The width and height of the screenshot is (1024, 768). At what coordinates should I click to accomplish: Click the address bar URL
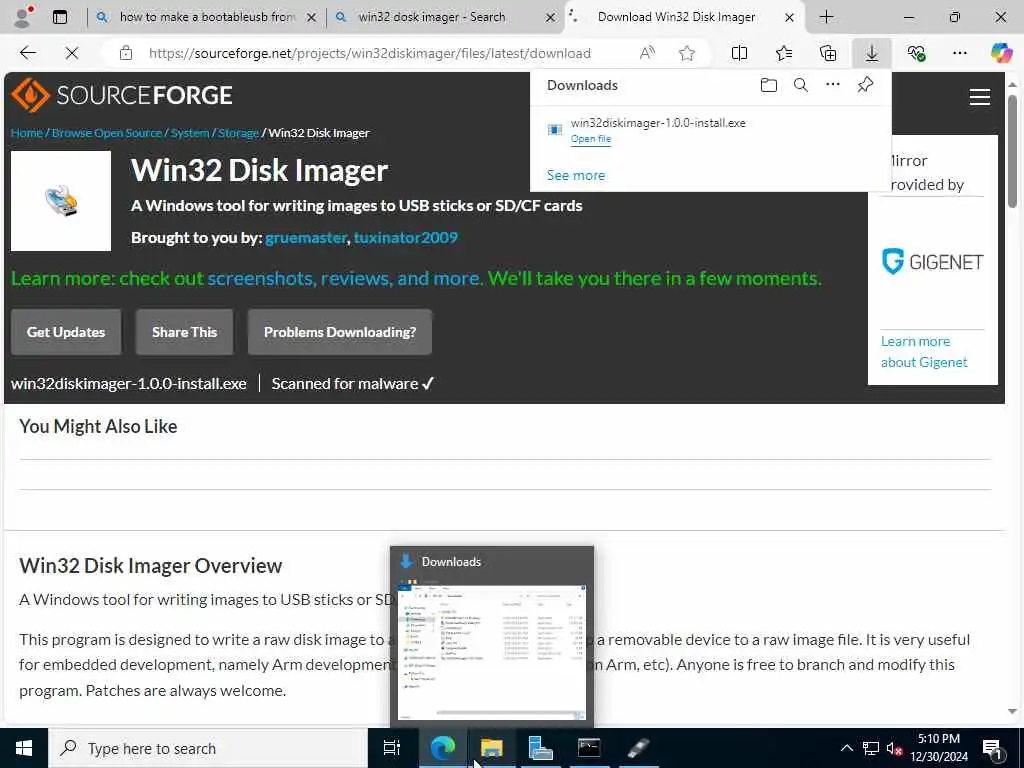pyautogui.click(x=370, y=54)
